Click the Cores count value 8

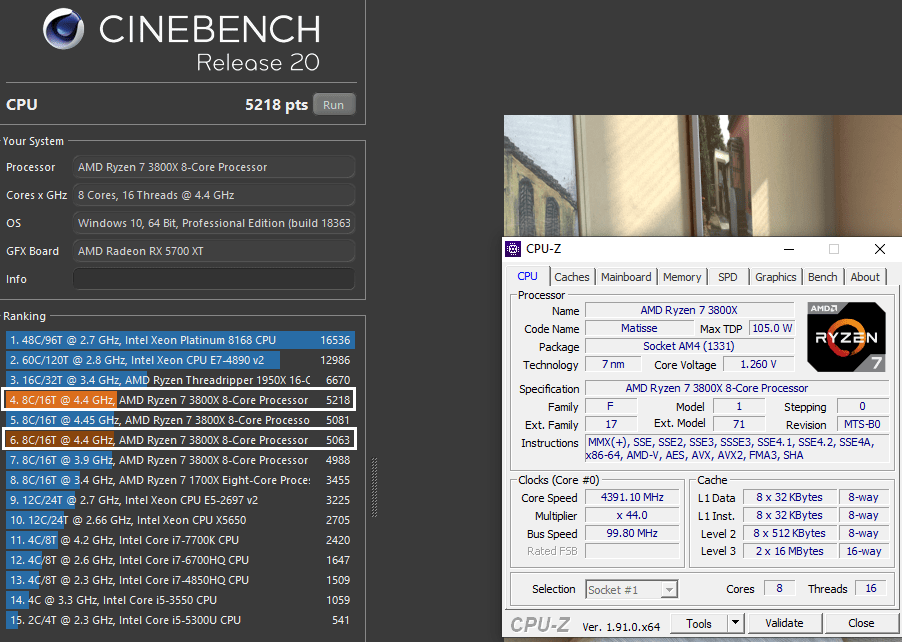click(779, 588)
